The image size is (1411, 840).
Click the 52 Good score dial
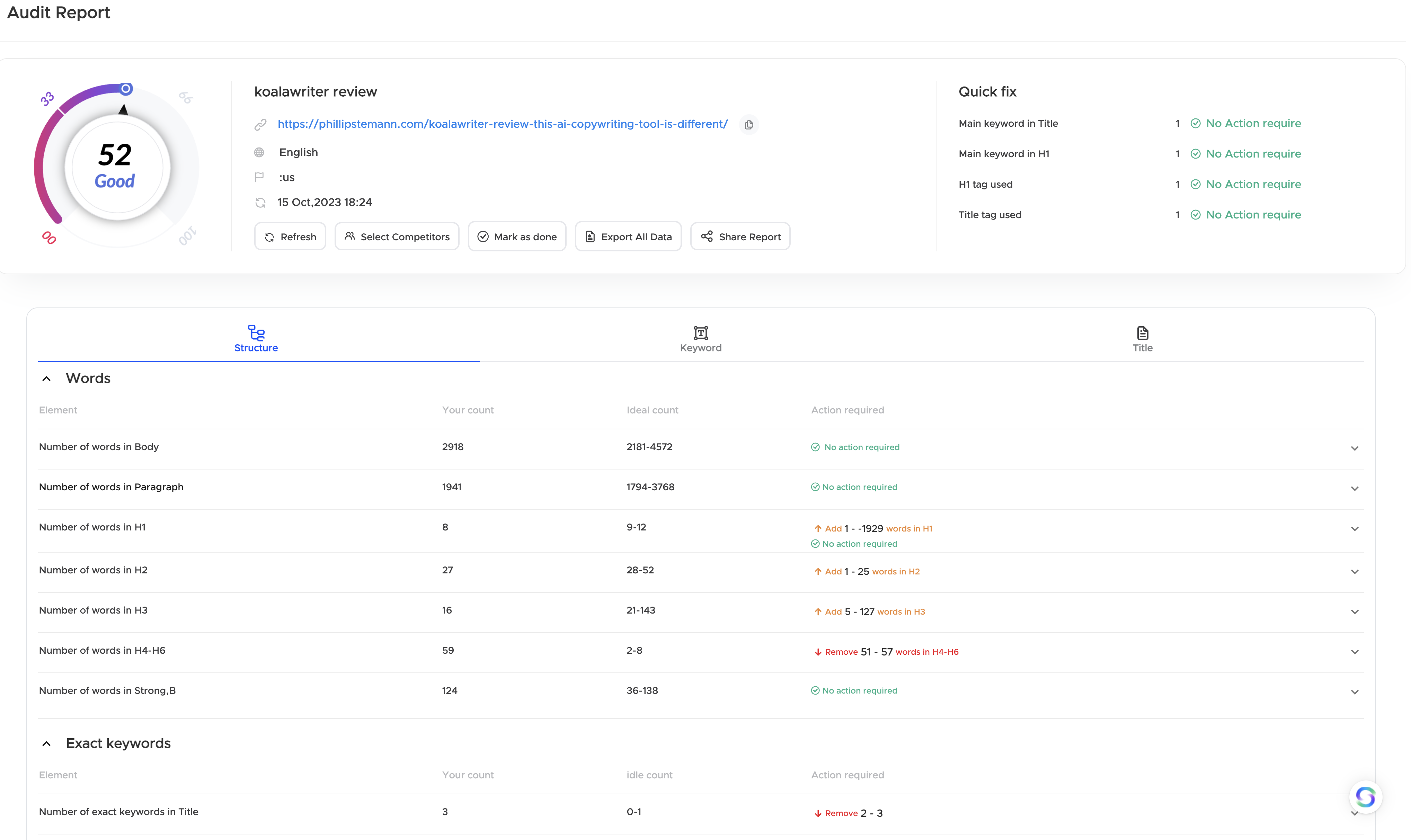117,167
